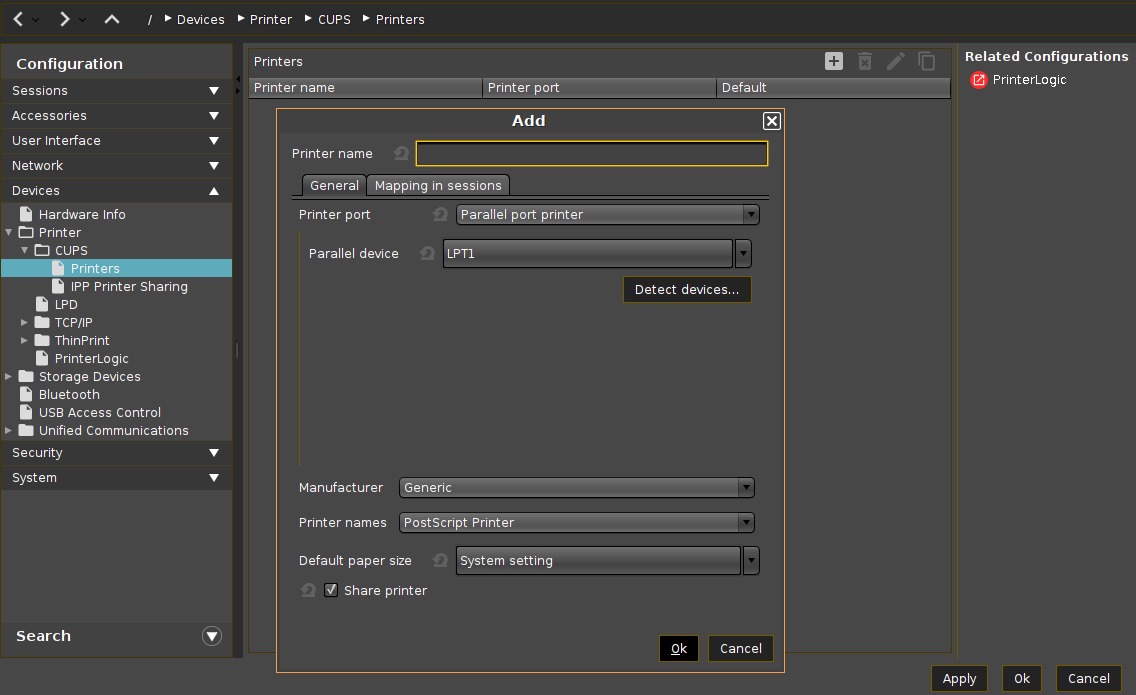Select IPP Printer Sharing tree item
Viewport: 1136px width, 695px height.
coord(129,287)
